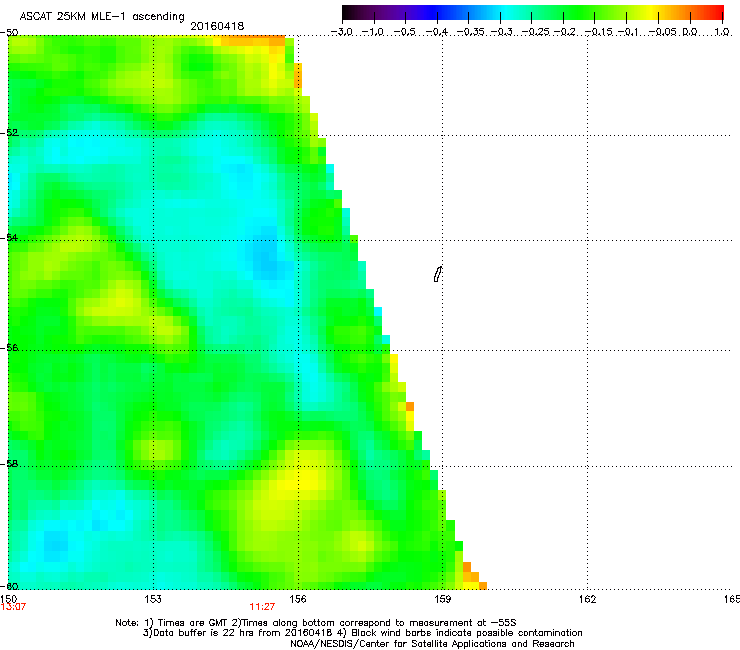740x650 pixels.
Task: Select the "156" longitude axis label
Action: coord(298,599)
